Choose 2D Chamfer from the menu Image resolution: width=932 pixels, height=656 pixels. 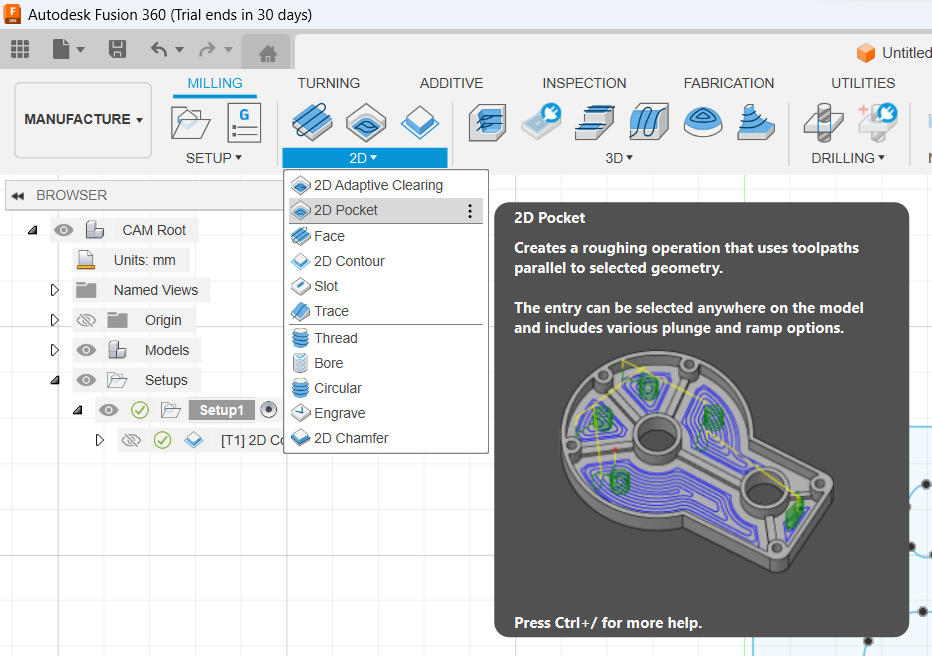point(386,438)
